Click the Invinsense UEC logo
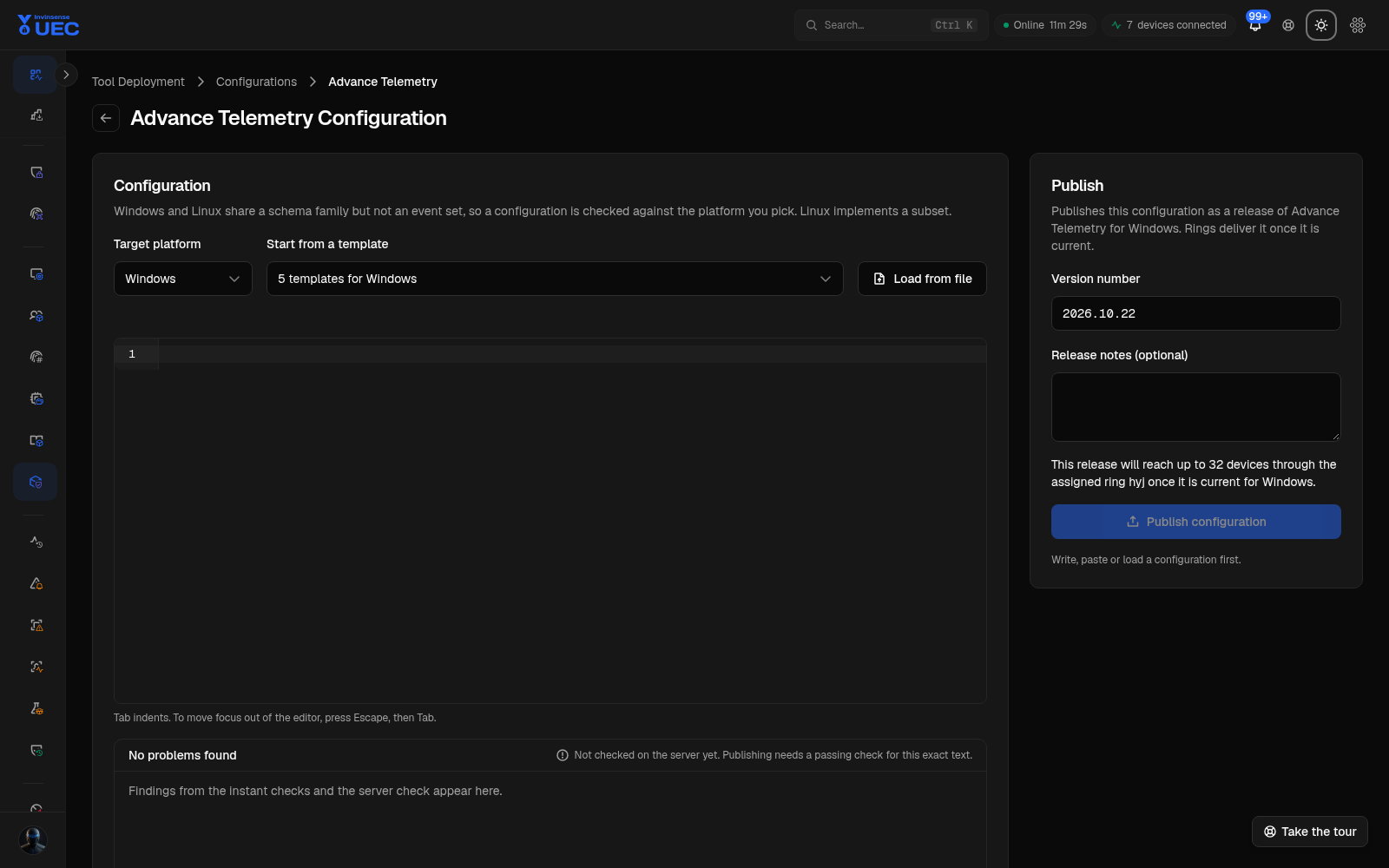1389x868 pixels. pyautogui.click(x=49, y=25)
